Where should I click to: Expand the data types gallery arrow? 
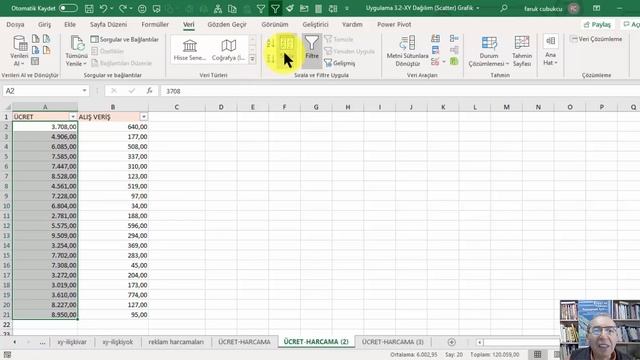[x=252, y=59]
